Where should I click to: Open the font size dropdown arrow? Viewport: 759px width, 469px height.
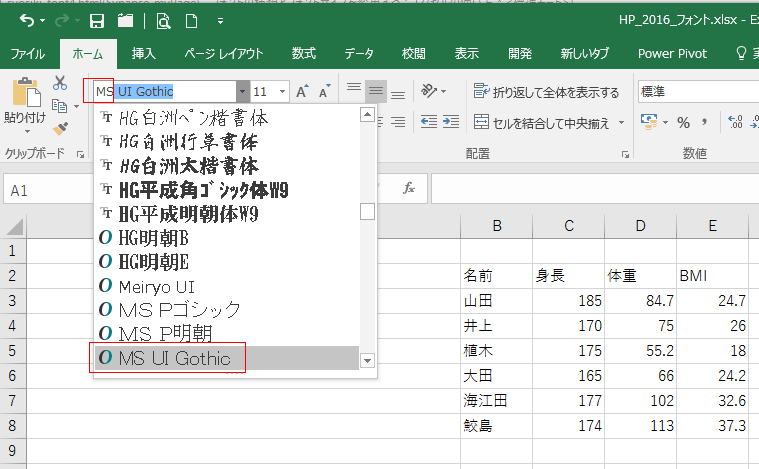[x=282, y=91]
